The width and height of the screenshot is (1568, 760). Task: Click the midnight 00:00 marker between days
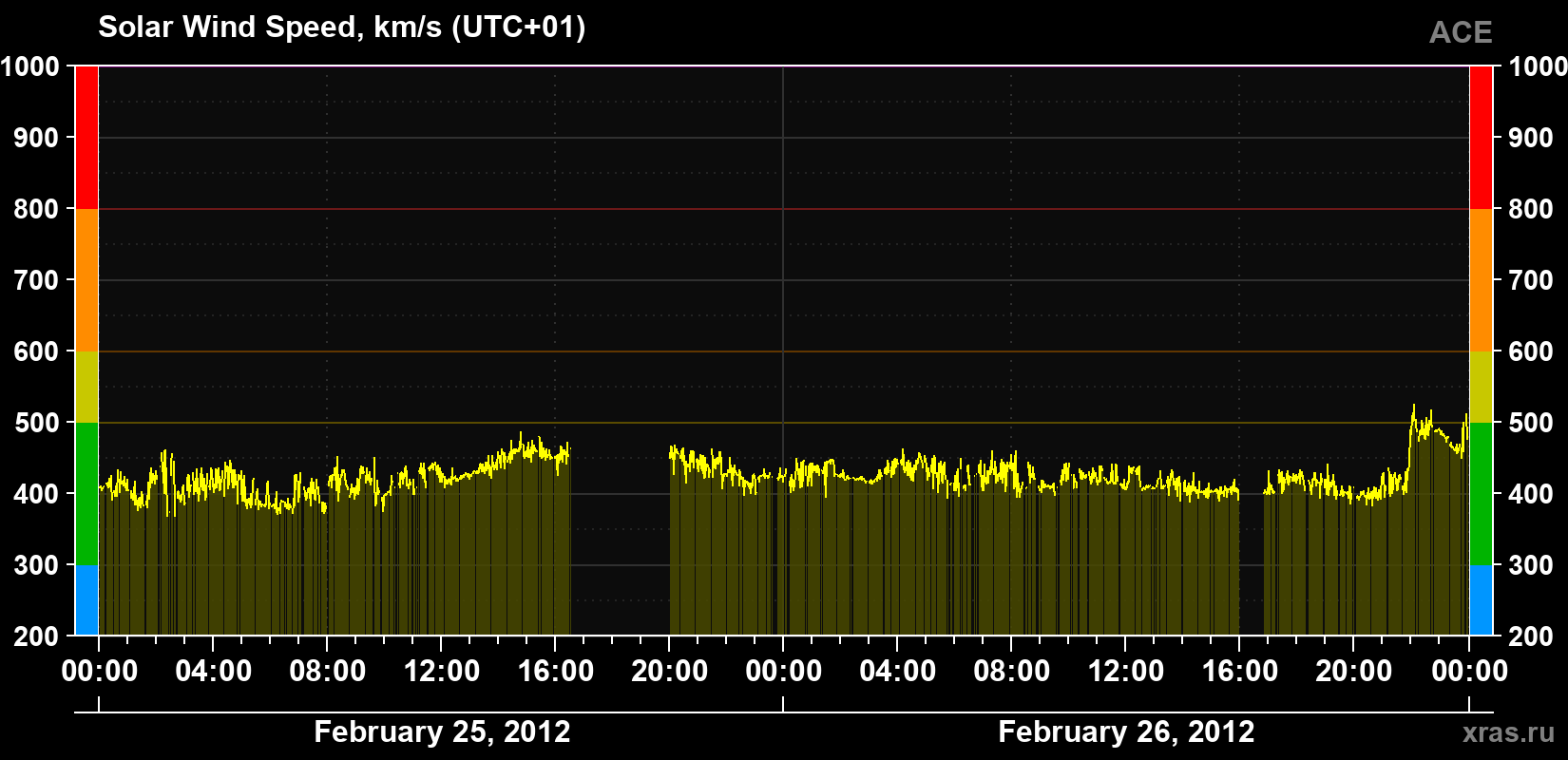[784, 671]
